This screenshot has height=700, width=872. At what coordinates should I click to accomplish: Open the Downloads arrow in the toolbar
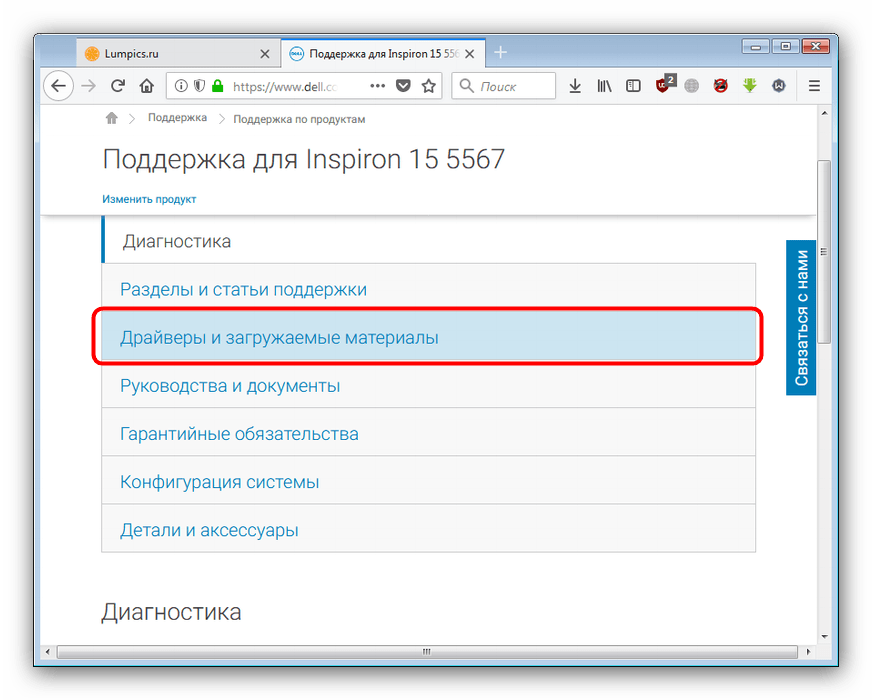[x=575, y=86]
